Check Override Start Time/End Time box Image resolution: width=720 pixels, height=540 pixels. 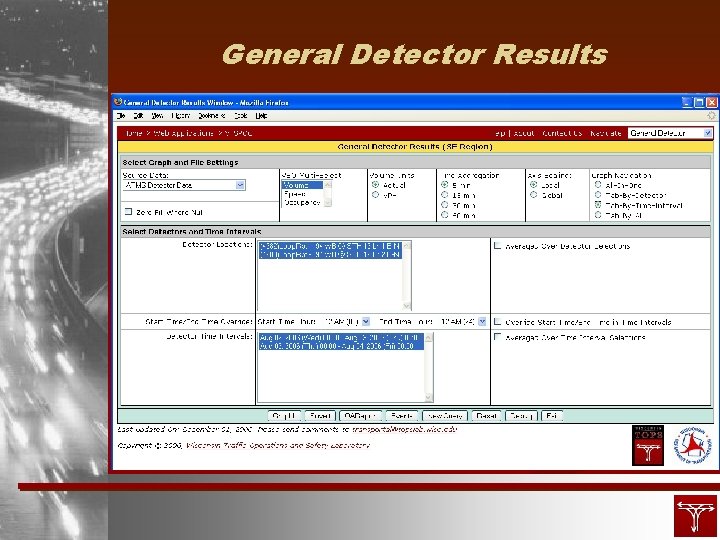497,321
